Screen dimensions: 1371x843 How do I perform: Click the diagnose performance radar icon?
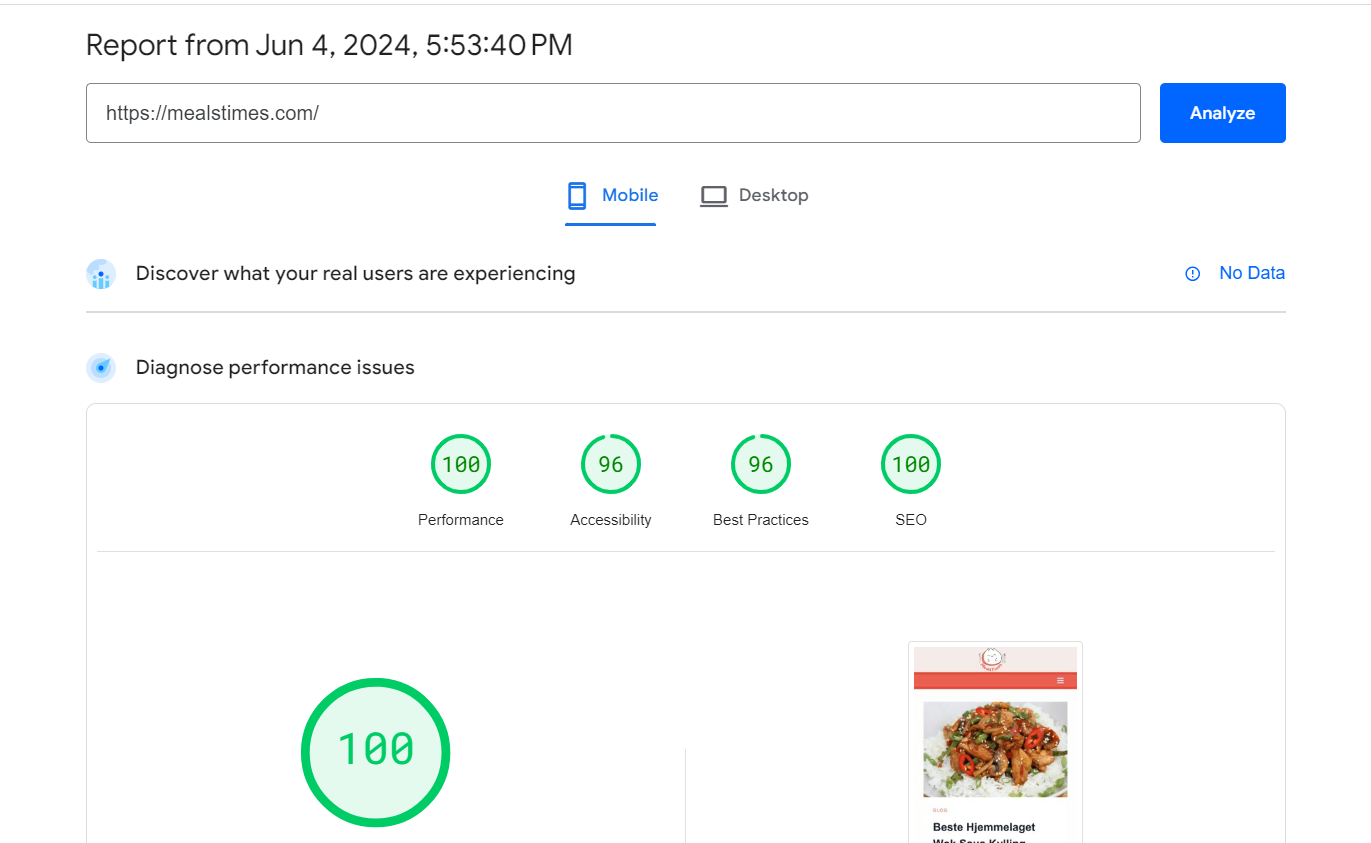(101, 368)
